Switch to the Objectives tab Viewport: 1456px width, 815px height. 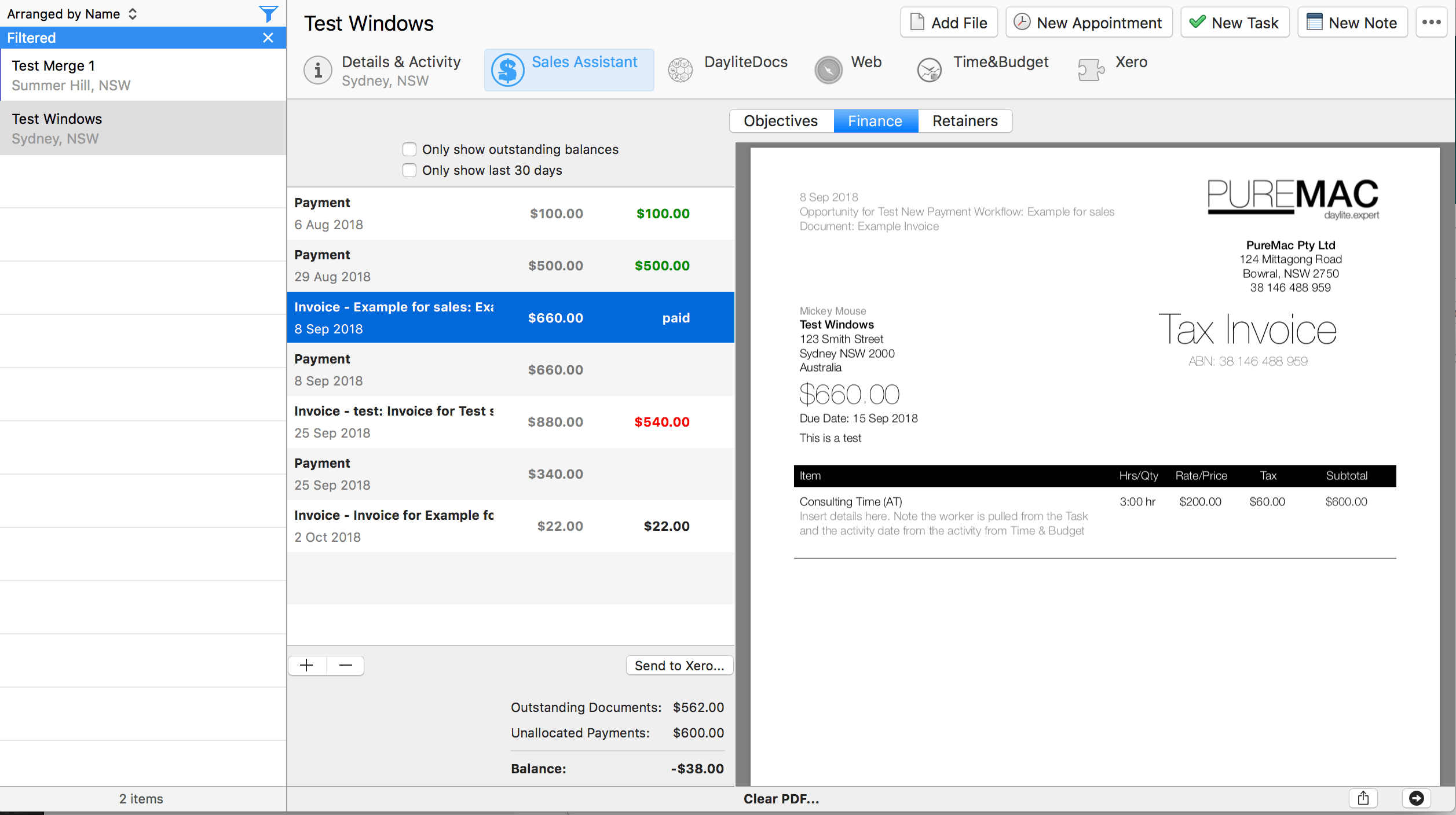780,121
